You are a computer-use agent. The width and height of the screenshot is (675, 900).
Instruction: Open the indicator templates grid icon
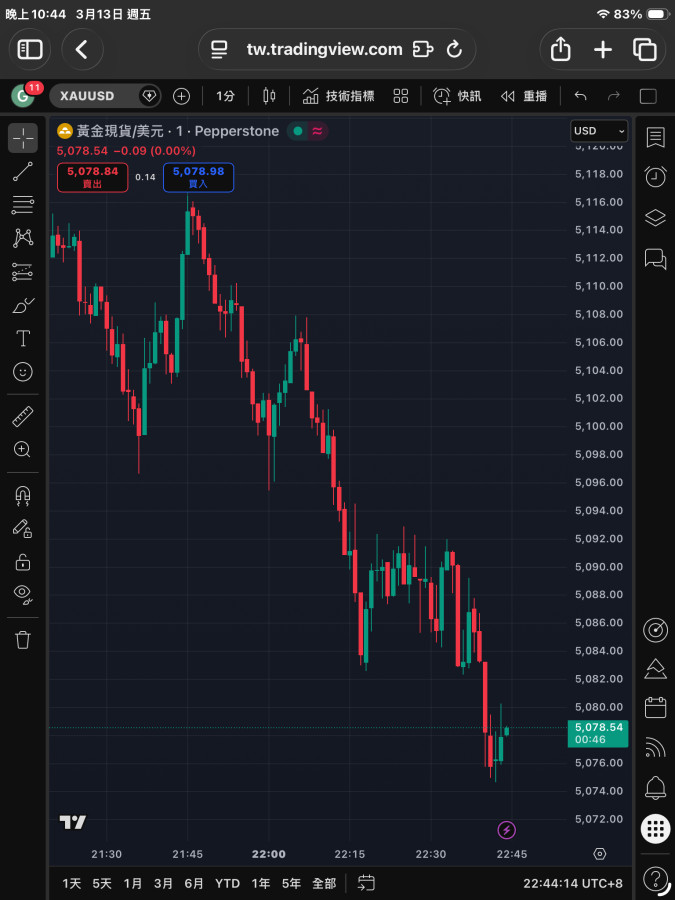point(401,96)
